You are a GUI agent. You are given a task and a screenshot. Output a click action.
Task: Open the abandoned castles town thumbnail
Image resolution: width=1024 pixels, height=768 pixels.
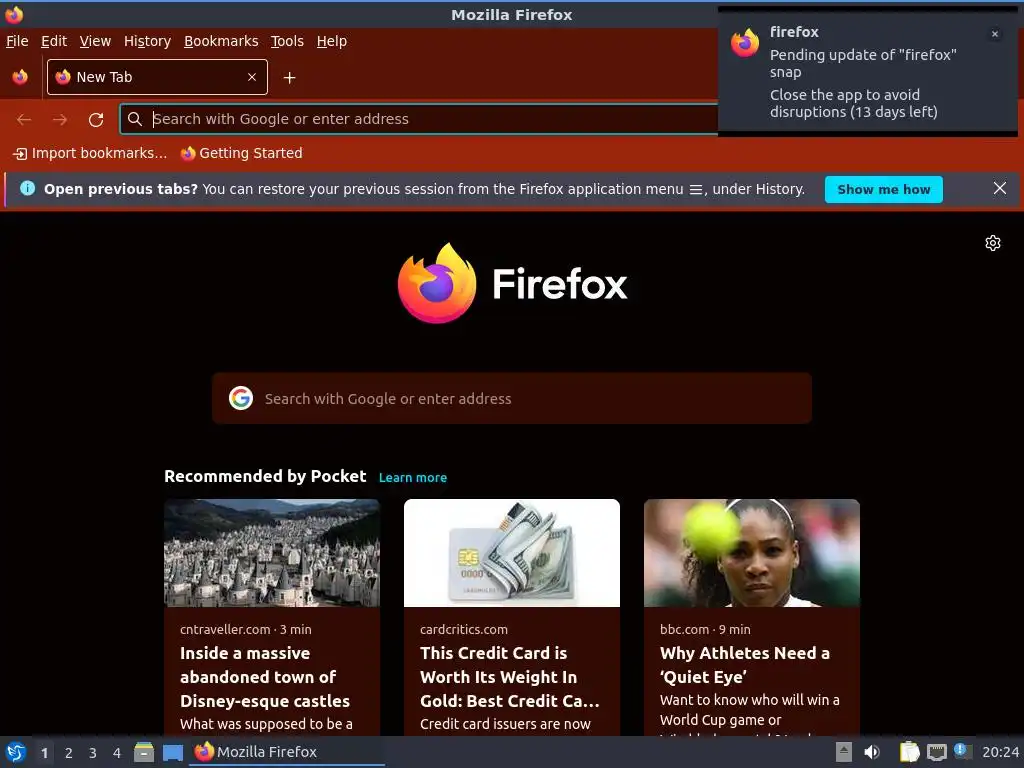[272, 553]
